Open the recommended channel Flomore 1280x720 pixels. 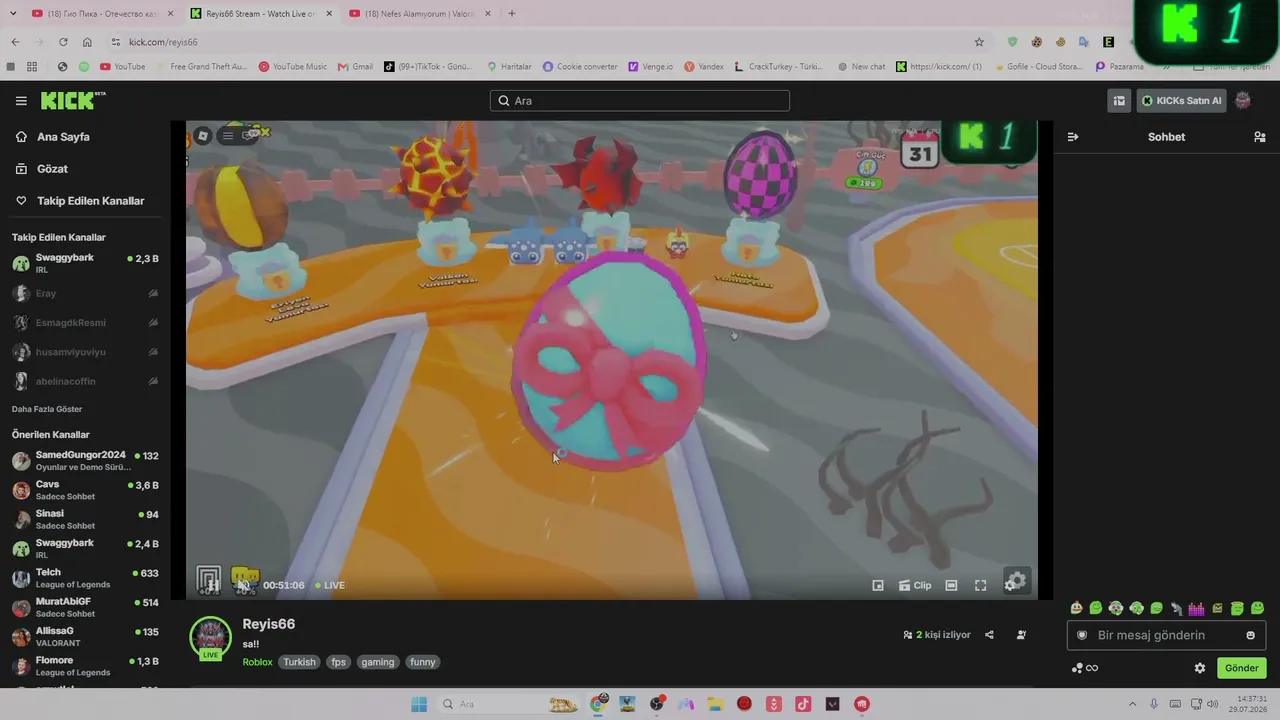85,666
